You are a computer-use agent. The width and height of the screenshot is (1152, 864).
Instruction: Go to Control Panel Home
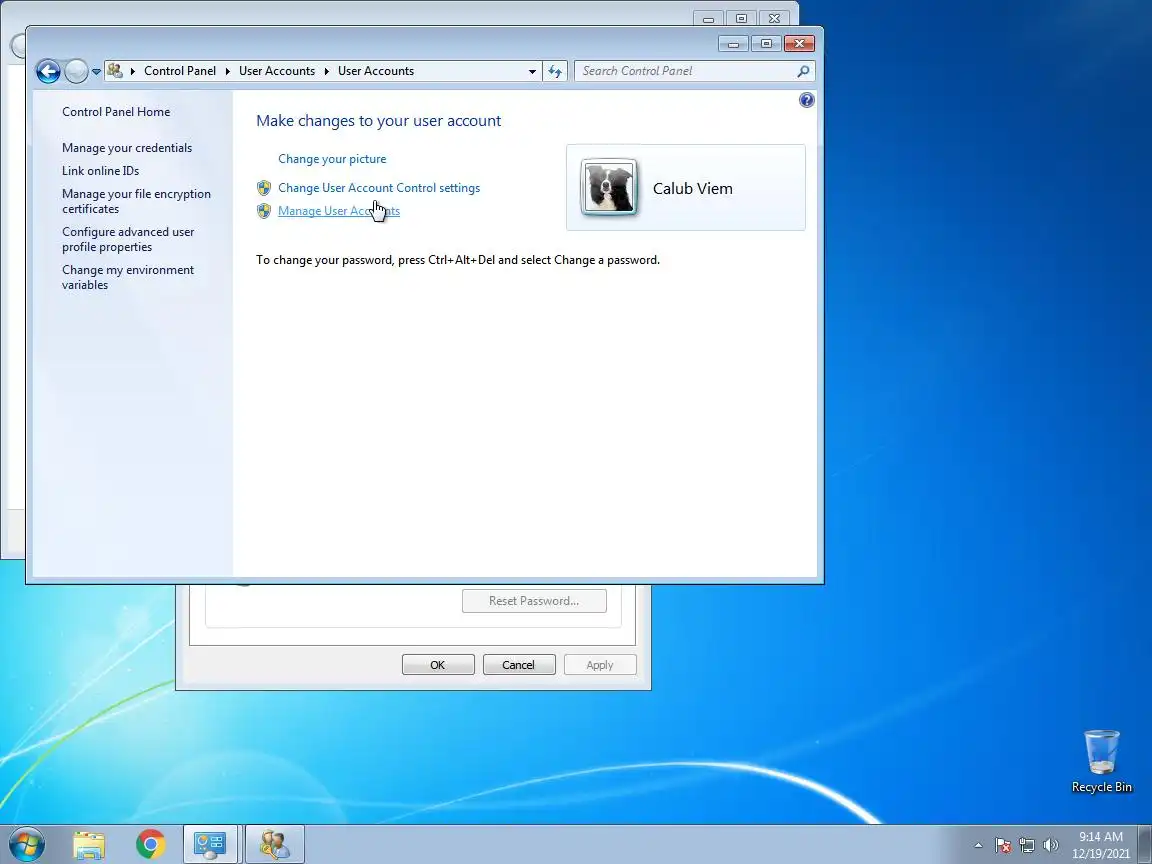pyautogui.click(x=116, y=112)
